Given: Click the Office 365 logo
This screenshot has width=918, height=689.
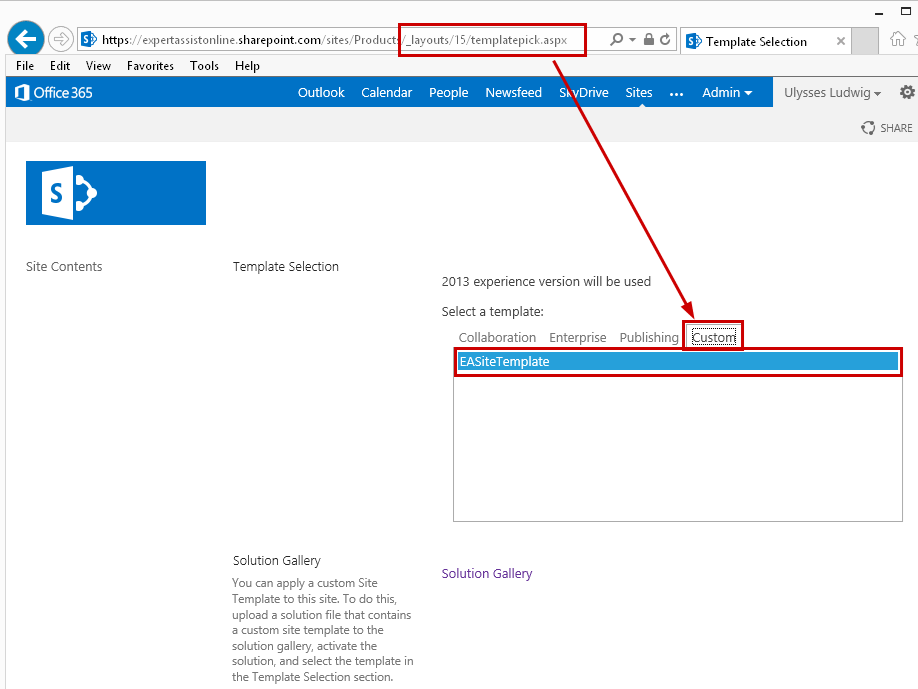Looking at the screenshot, I should pyautogui.click(x=54, y=92).
